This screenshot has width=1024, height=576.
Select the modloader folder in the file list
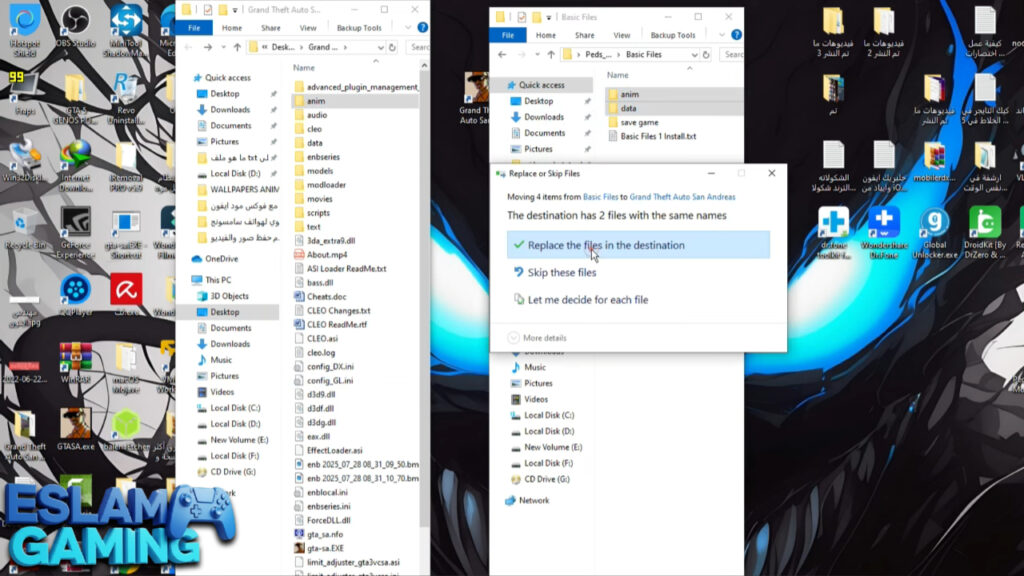tap(326, 185)
